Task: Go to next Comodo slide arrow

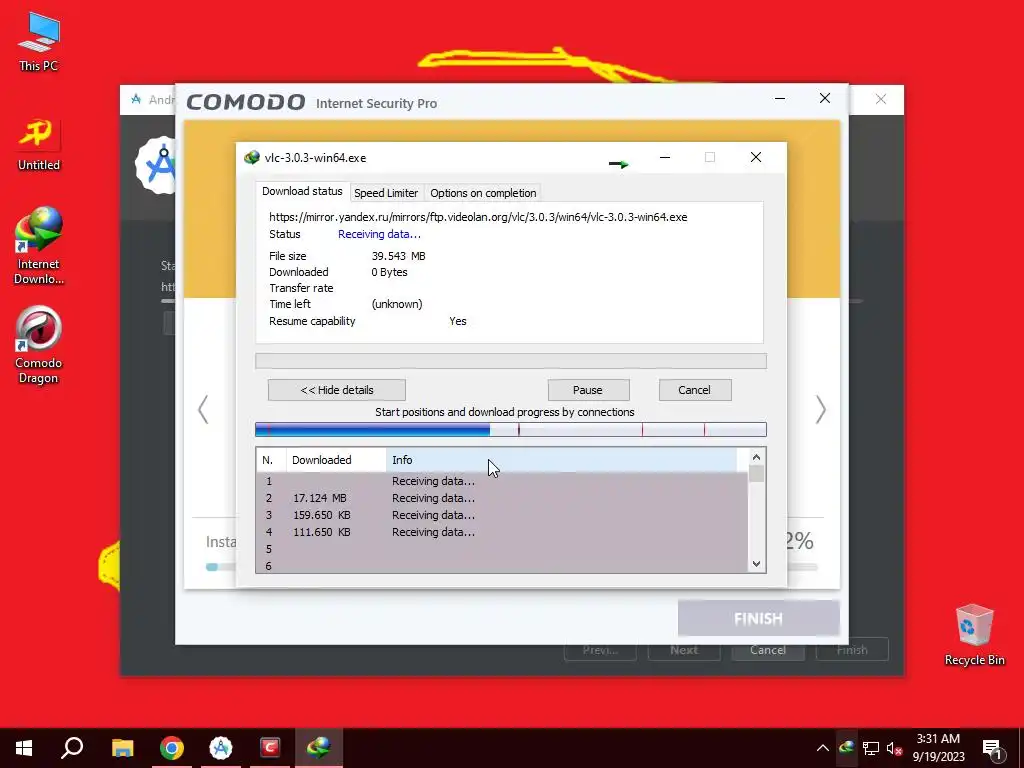Action: point(820,410)
